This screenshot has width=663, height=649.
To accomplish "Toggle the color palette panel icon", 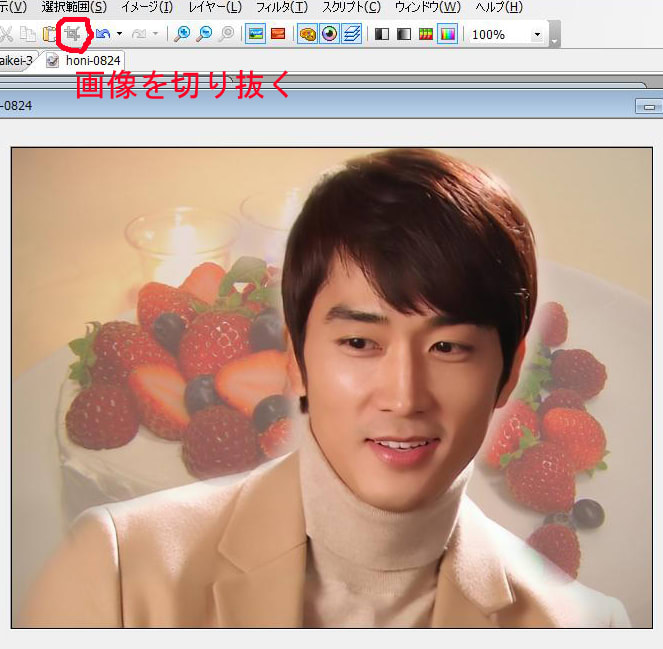I will (x=308, y=34).
